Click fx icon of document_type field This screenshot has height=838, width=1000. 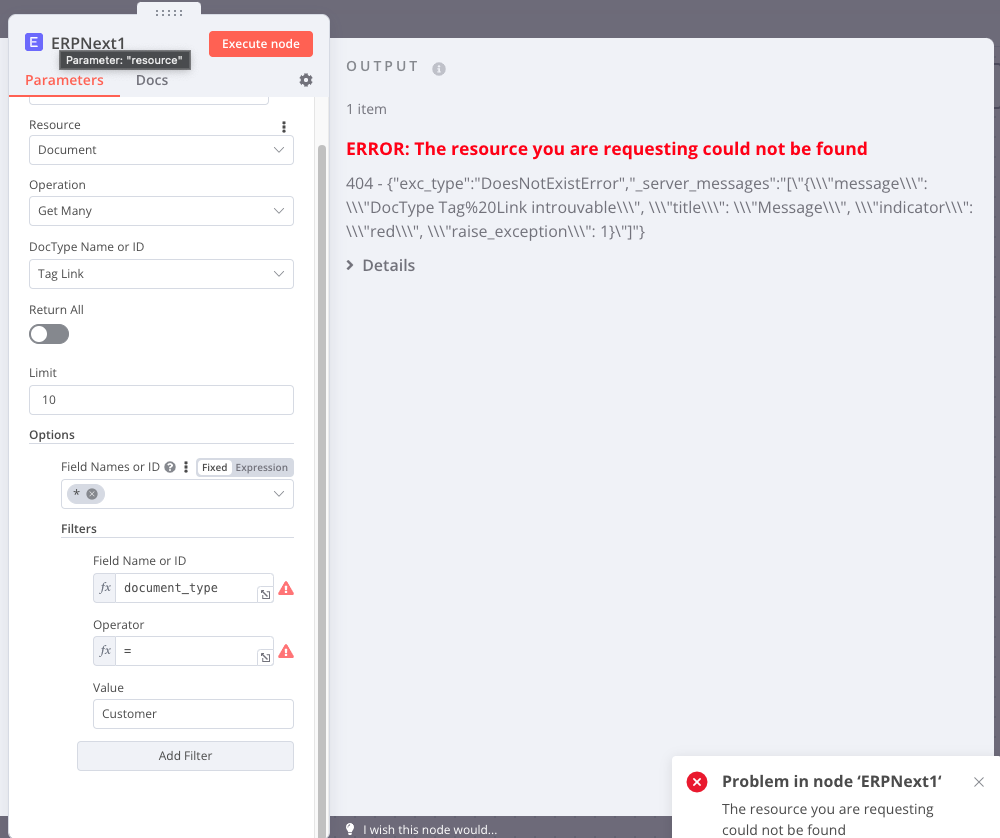[105, 587]
